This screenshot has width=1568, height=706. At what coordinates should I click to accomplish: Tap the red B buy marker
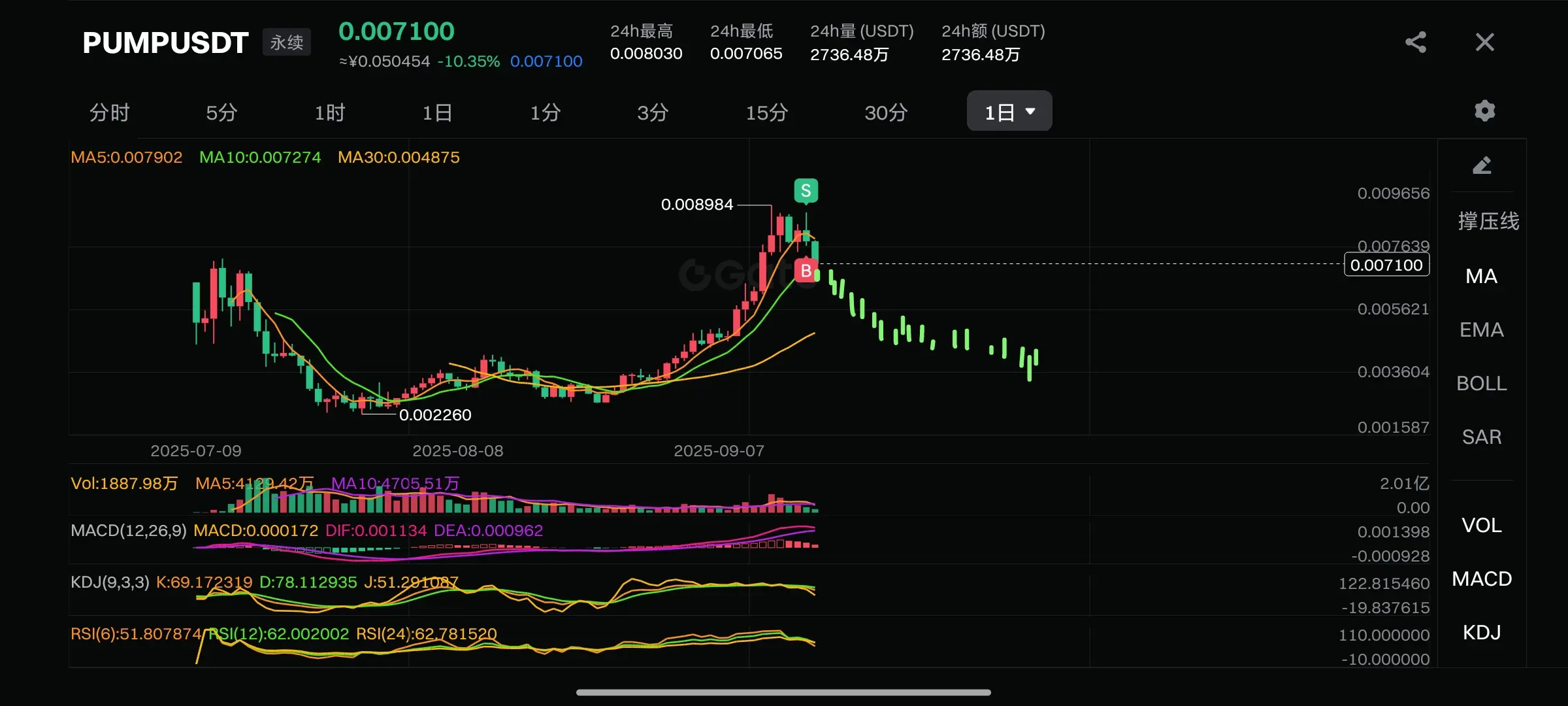coord(806,271)
